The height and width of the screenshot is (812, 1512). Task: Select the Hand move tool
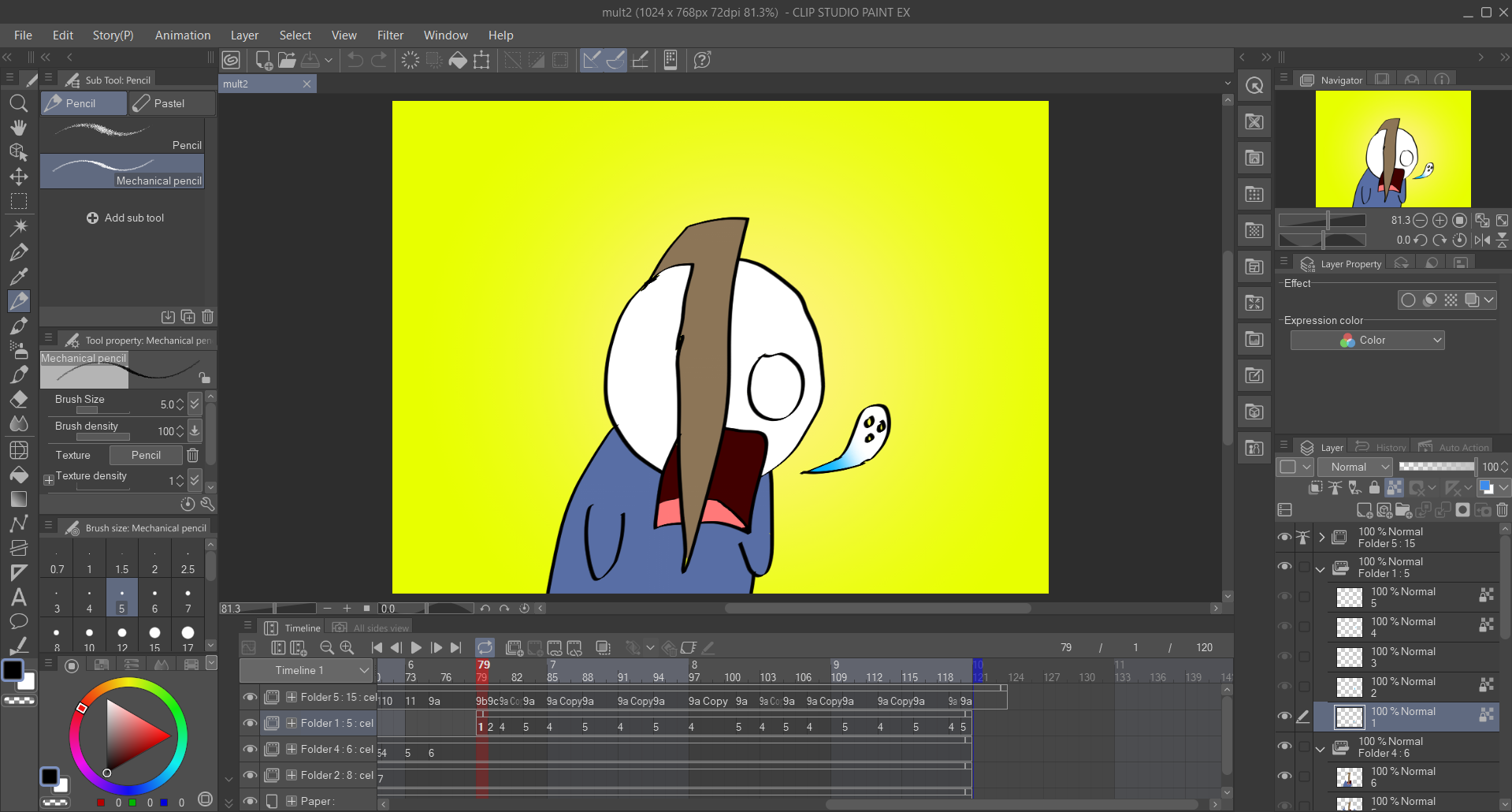(19, 128)
